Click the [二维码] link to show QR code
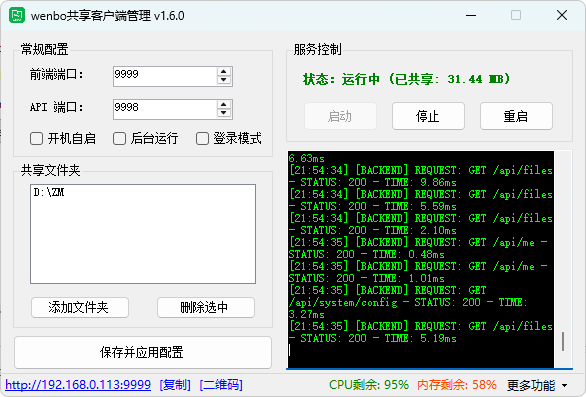 point(221,385)
